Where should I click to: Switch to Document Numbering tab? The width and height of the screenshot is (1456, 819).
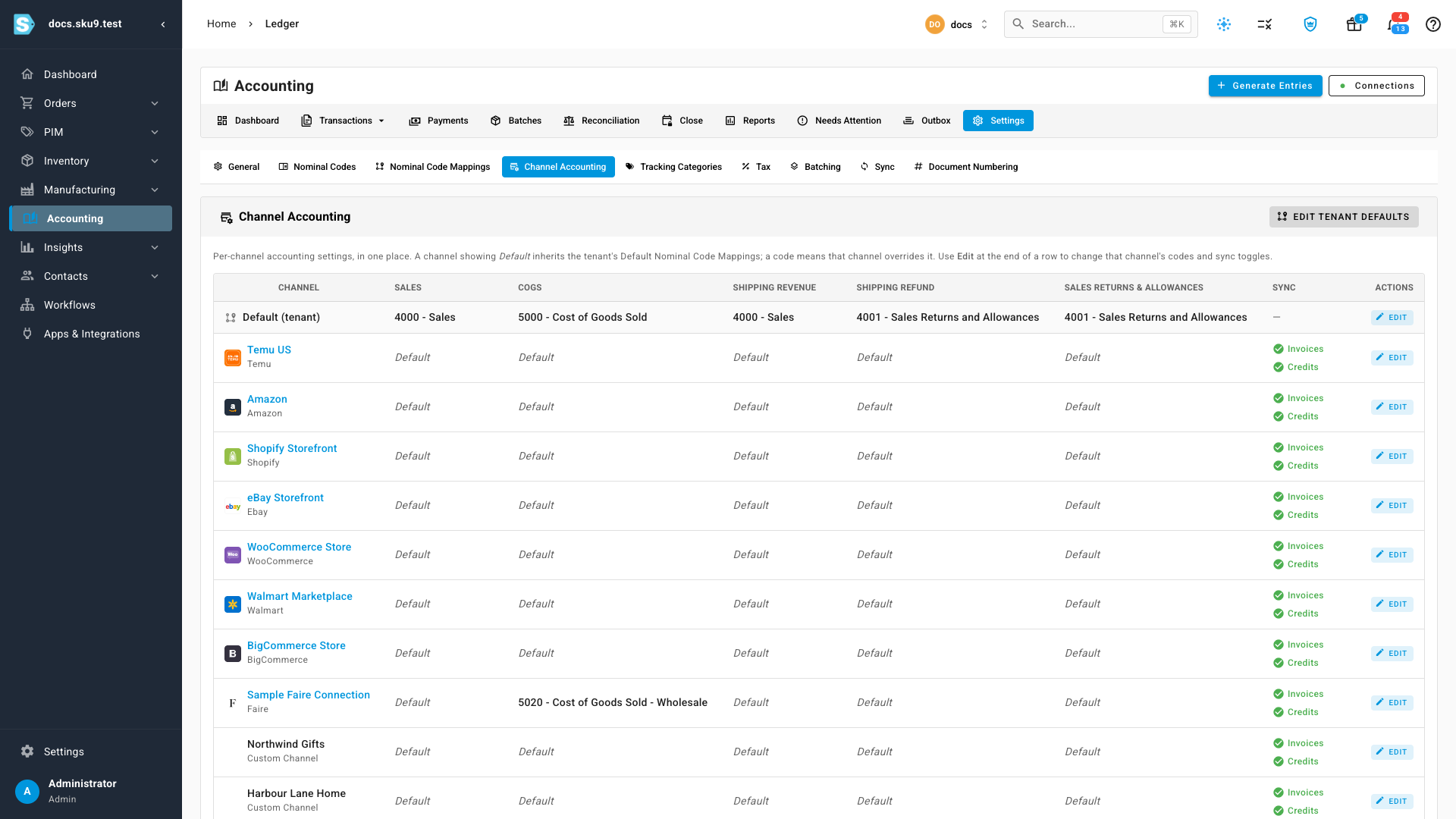pyautogui.click(x=966, y=167)
